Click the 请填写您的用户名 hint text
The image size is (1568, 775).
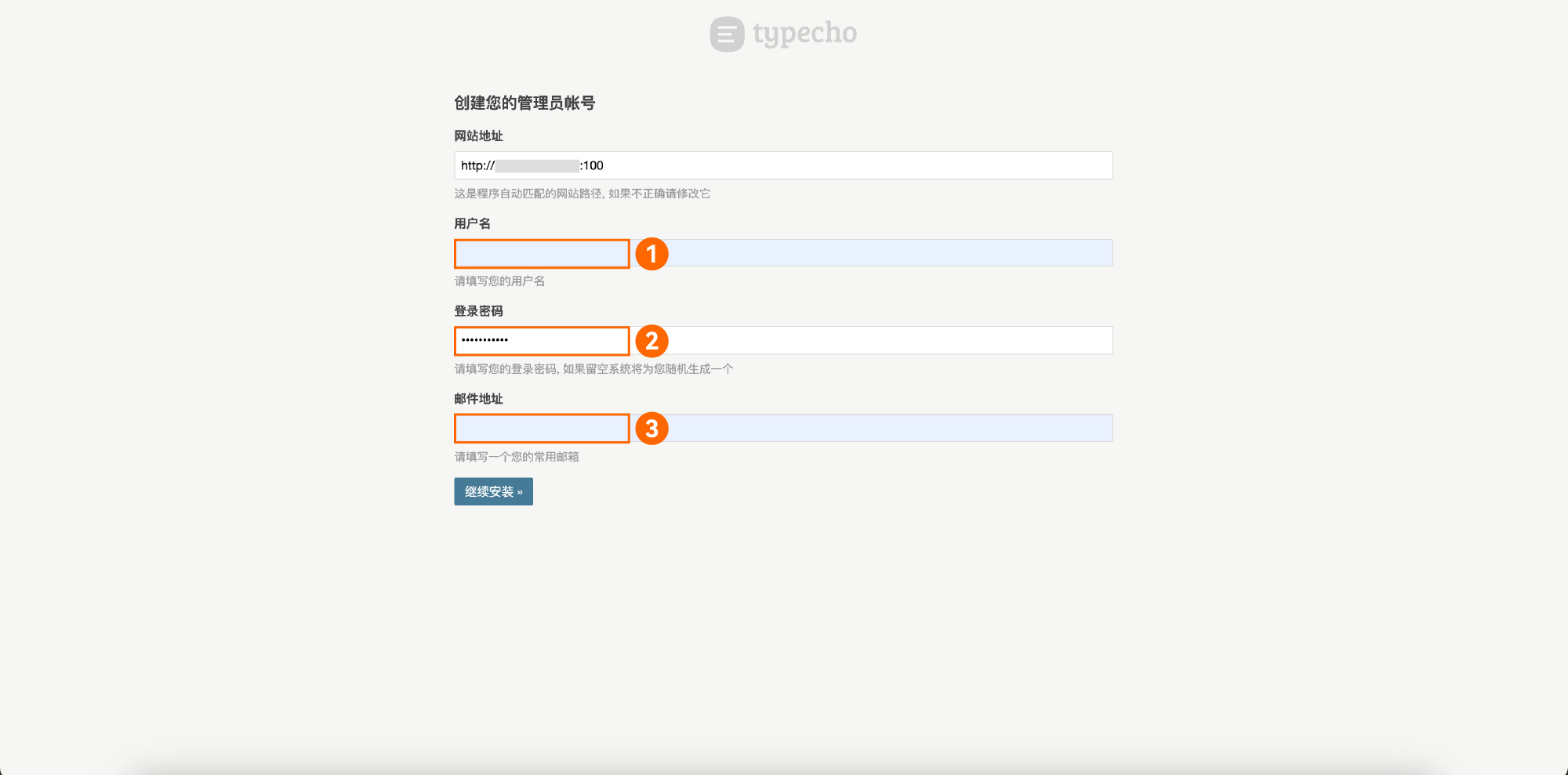(x=499, y=281)
